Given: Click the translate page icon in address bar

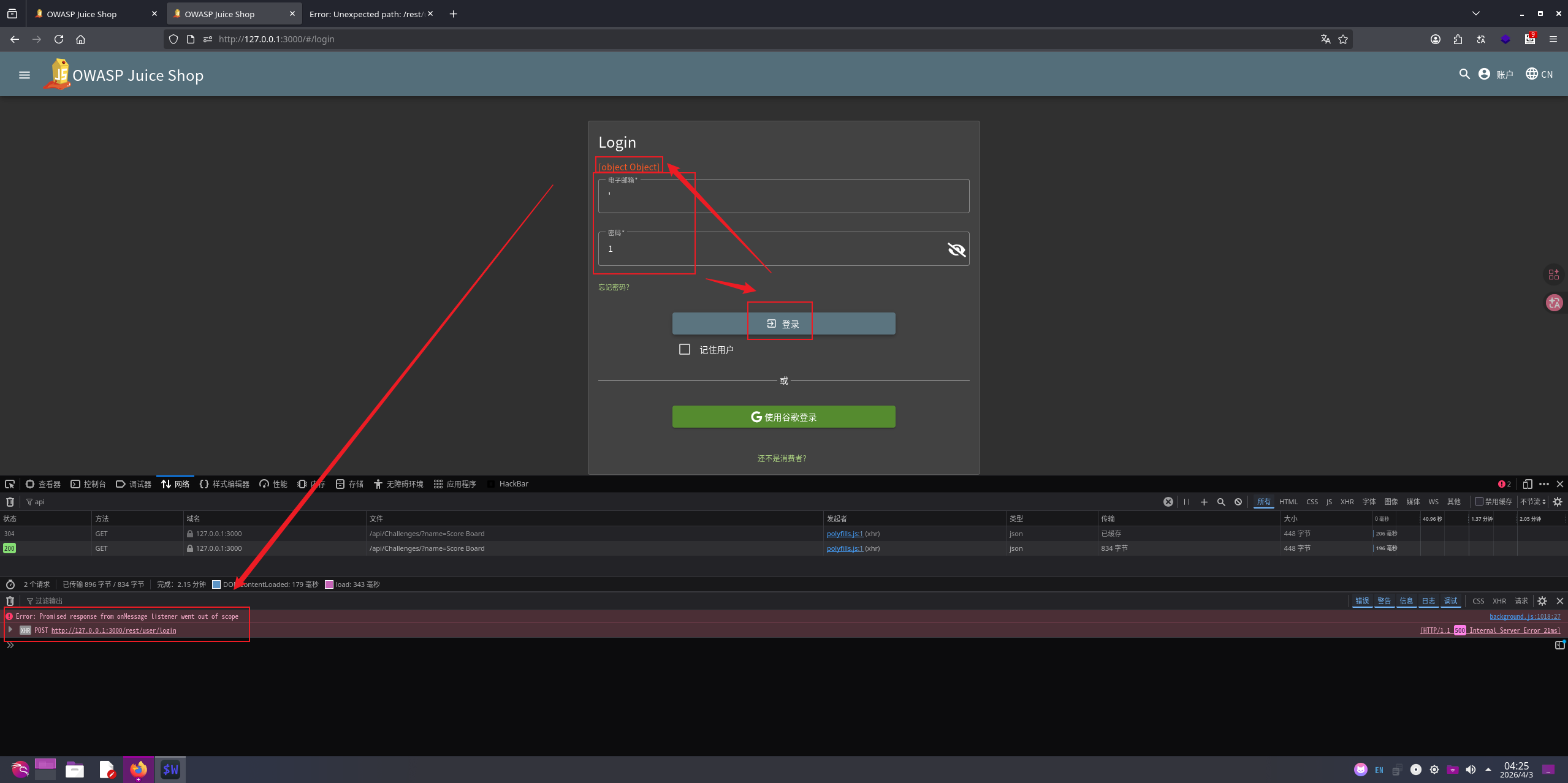Looking at the screenshot, I should coord(1325,39).
